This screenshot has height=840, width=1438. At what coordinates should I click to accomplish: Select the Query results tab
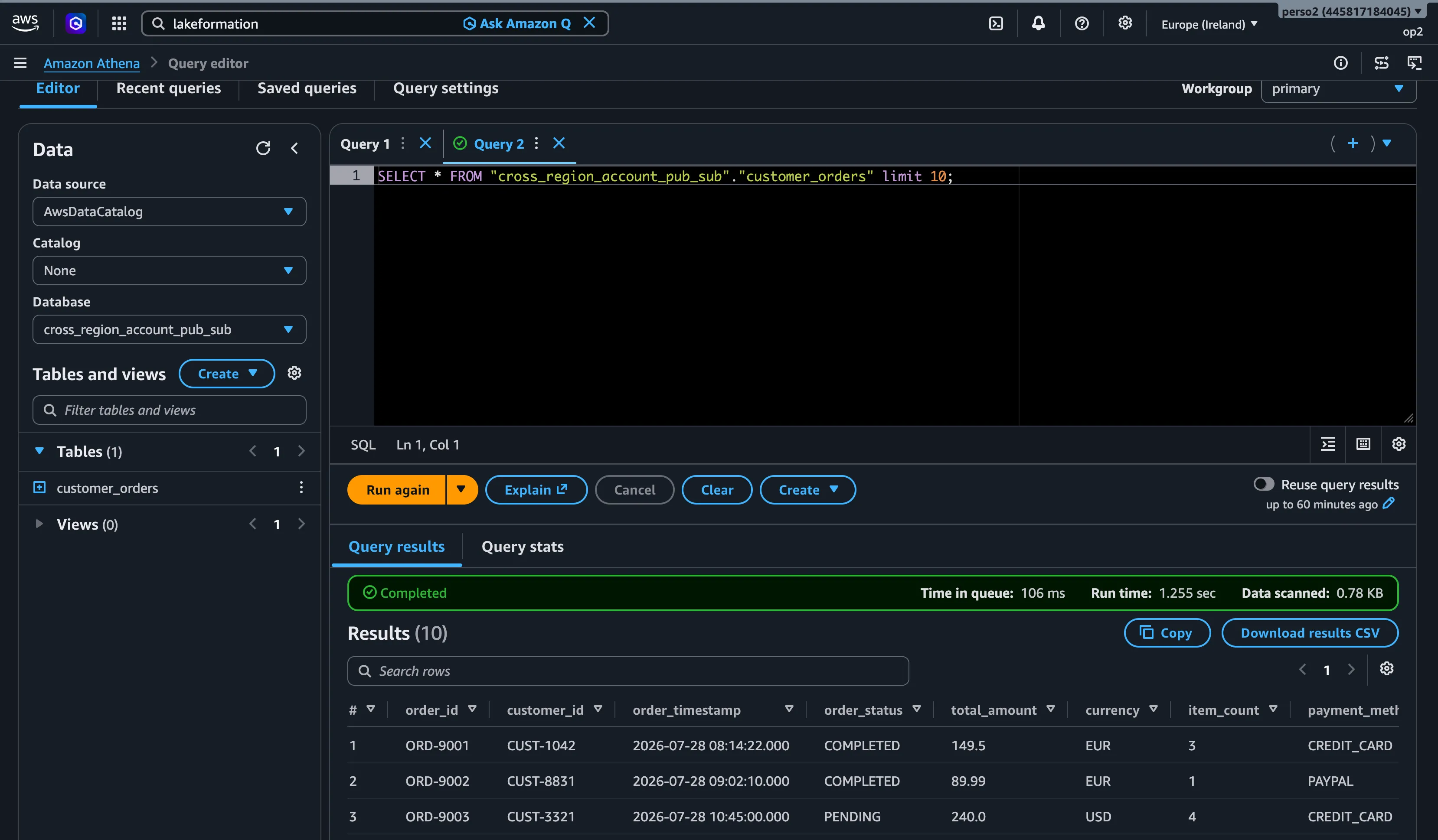(397, 546)
